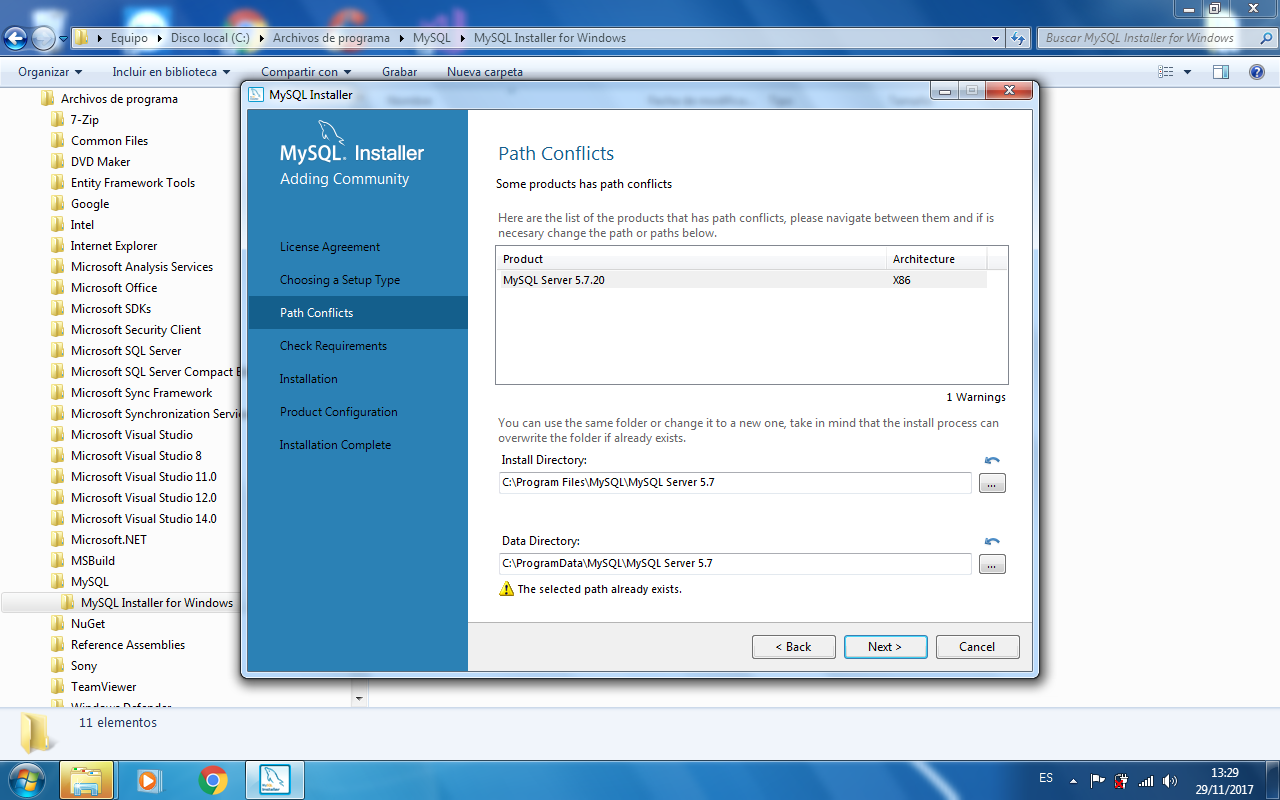Open the recent locations dropdown arrow
Viewport: 1280px width, 800px height.
coord(64,39)
